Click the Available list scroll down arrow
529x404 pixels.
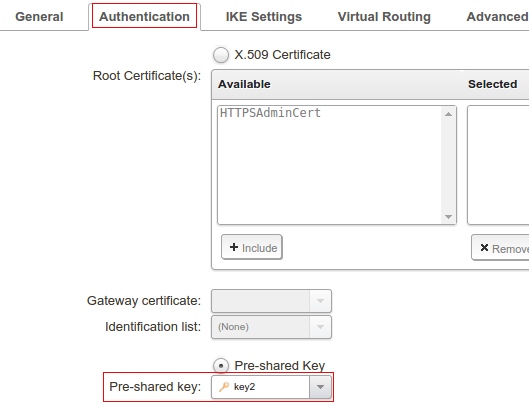(448, 217)
